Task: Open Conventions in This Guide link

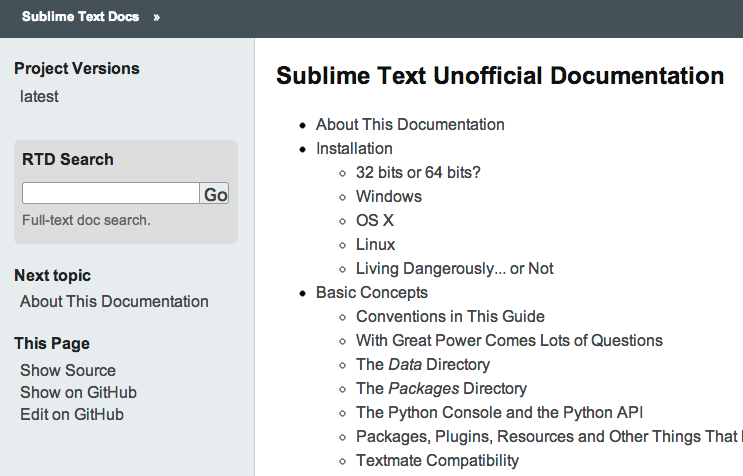Action: [450, 316]
